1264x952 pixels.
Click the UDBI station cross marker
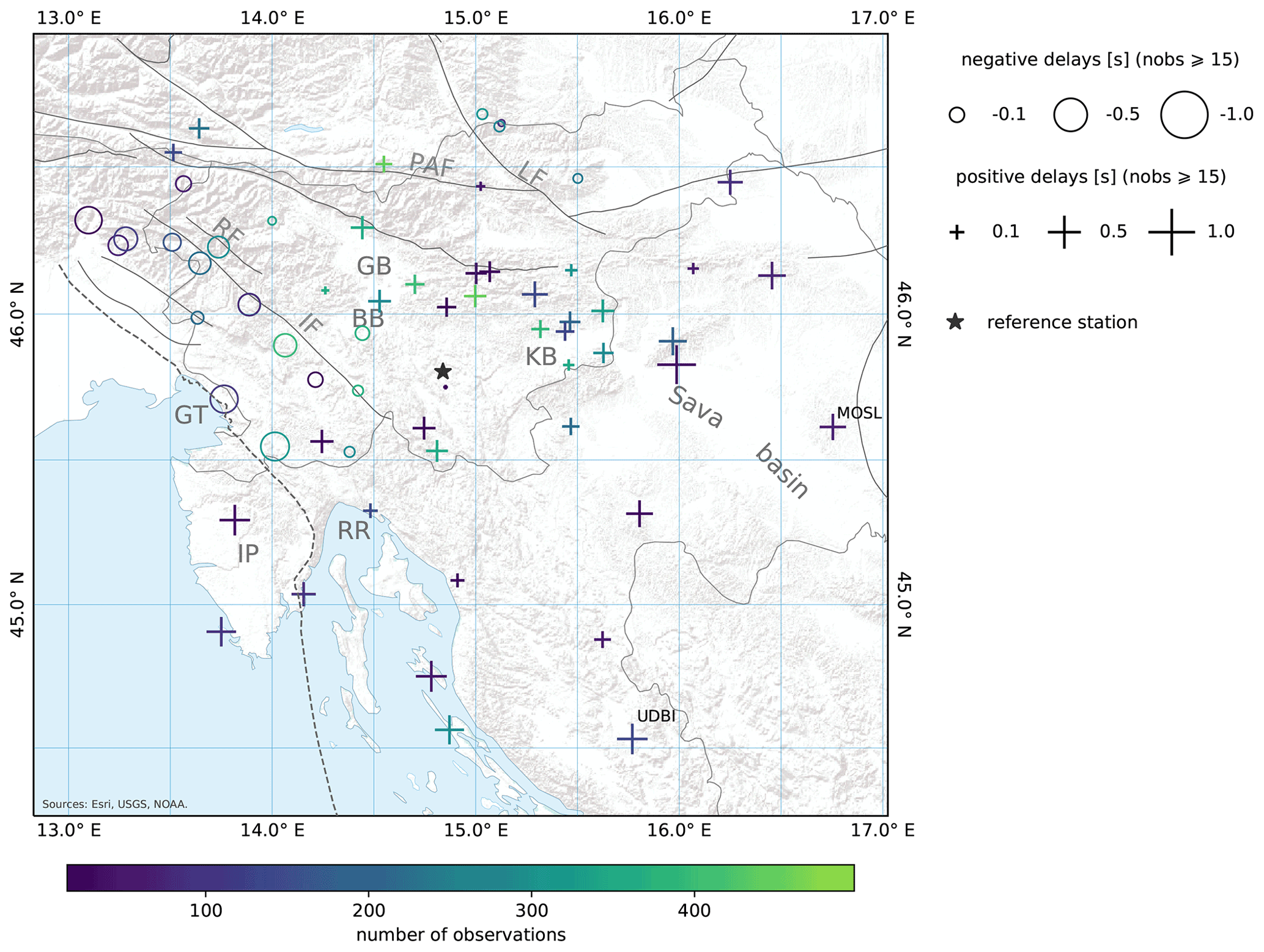click(632, 739)
